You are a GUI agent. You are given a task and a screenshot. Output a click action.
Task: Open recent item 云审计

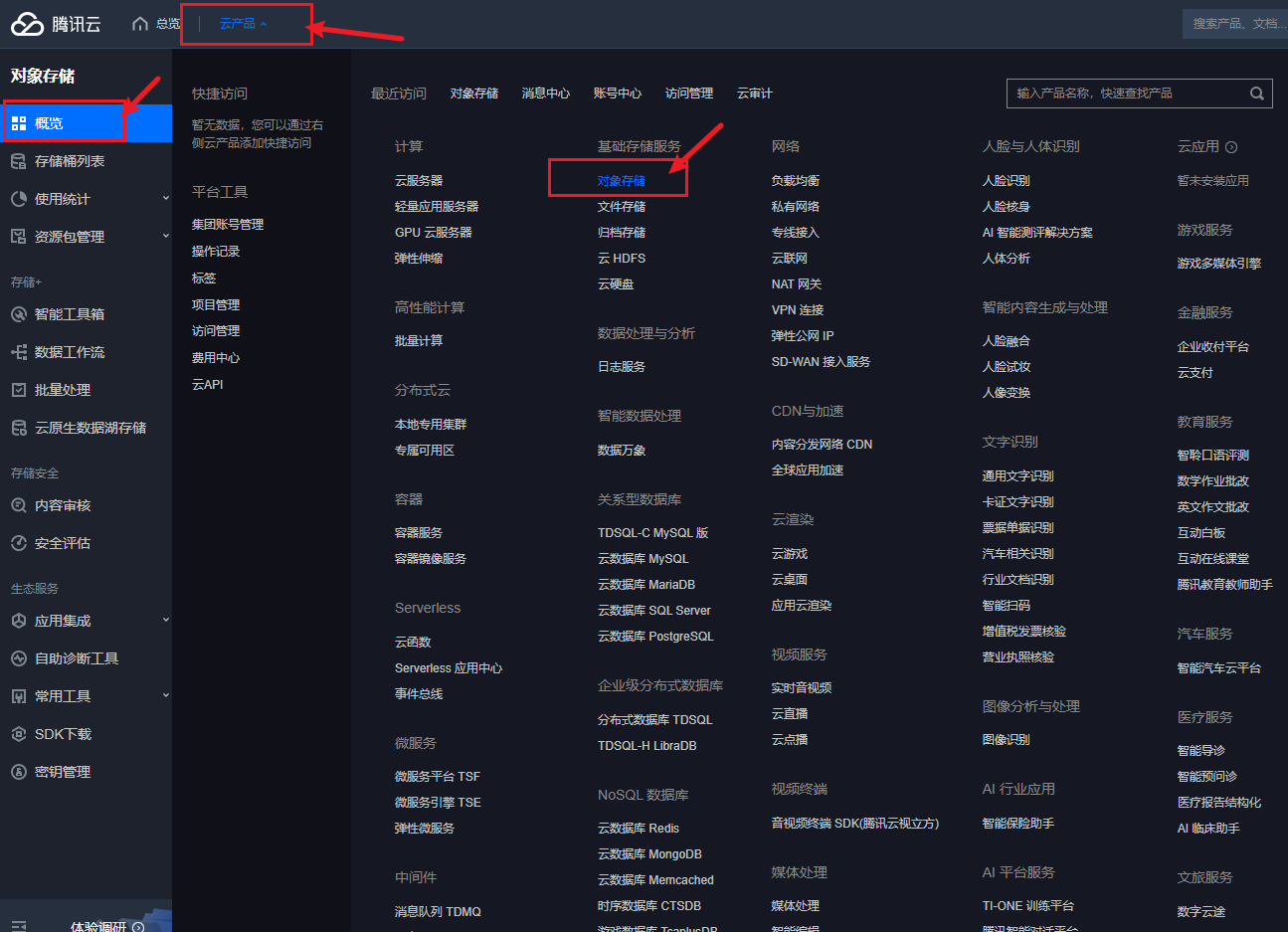[x=755, y=93]
